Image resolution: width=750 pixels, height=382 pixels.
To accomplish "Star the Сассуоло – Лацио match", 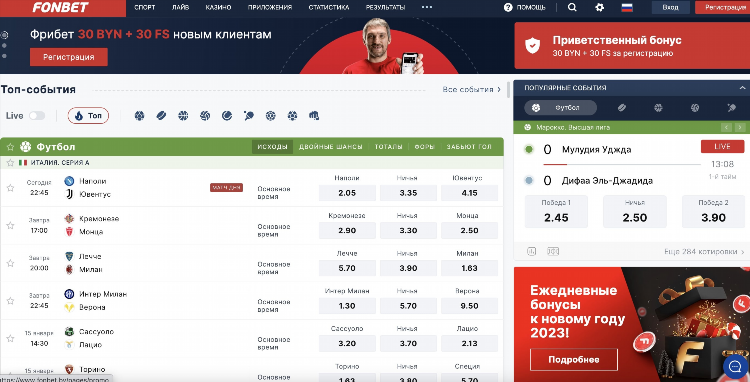I will (10, 338).
